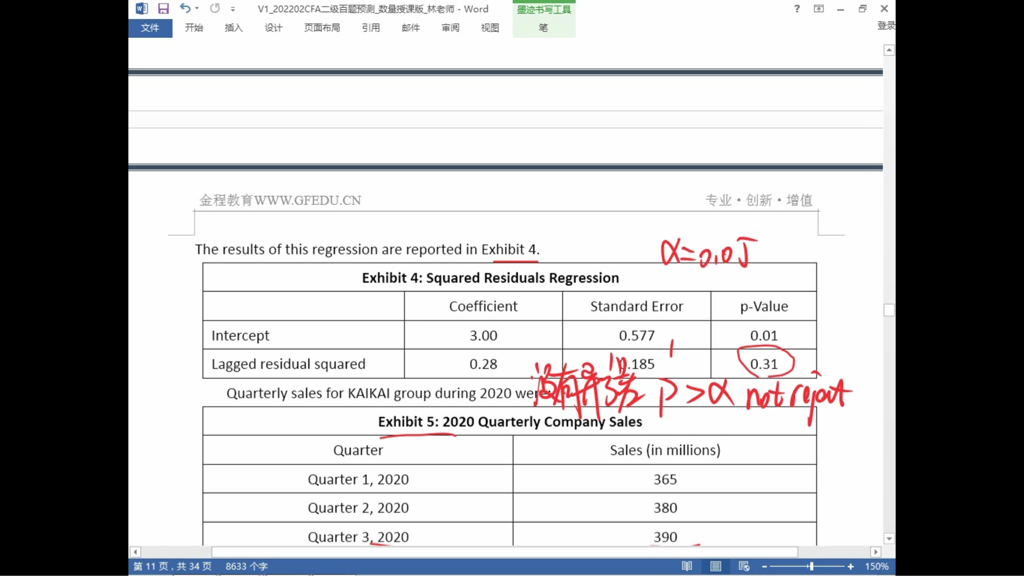Click header text 专业·创新·增值

click(x=759, y=200)
